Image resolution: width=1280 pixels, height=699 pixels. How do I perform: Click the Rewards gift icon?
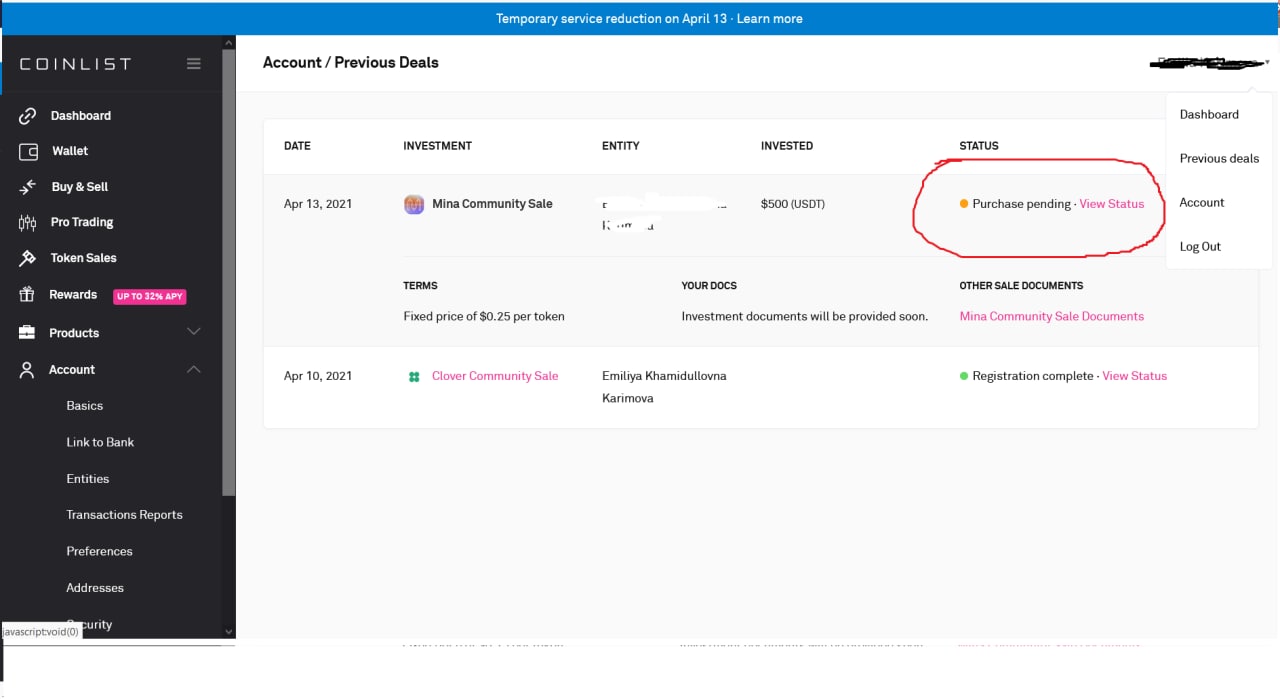coord(28,295)
